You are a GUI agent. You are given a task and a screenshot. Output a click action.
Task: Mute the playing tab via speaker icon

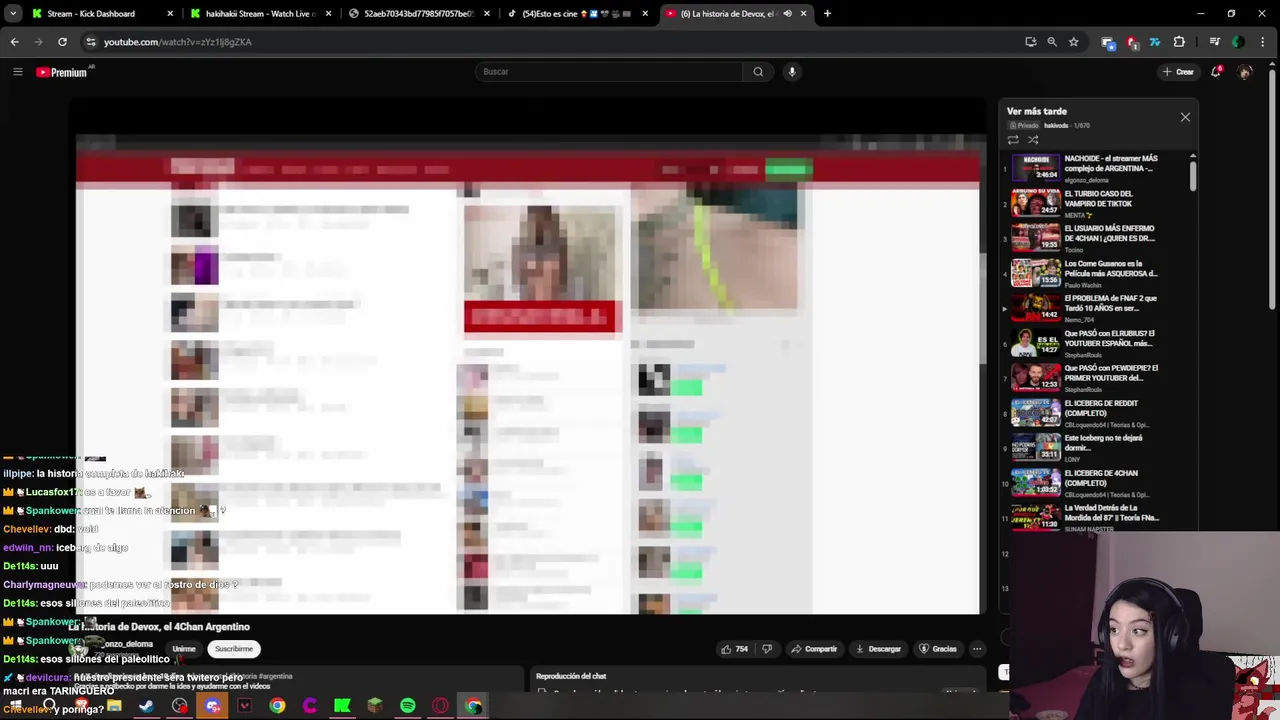point(787,14)
